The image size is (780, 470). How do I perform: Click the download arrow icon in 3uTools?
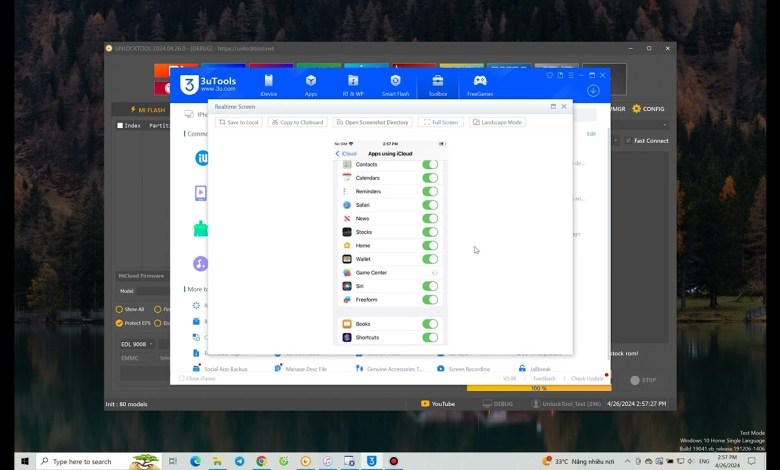click(593, 90)
